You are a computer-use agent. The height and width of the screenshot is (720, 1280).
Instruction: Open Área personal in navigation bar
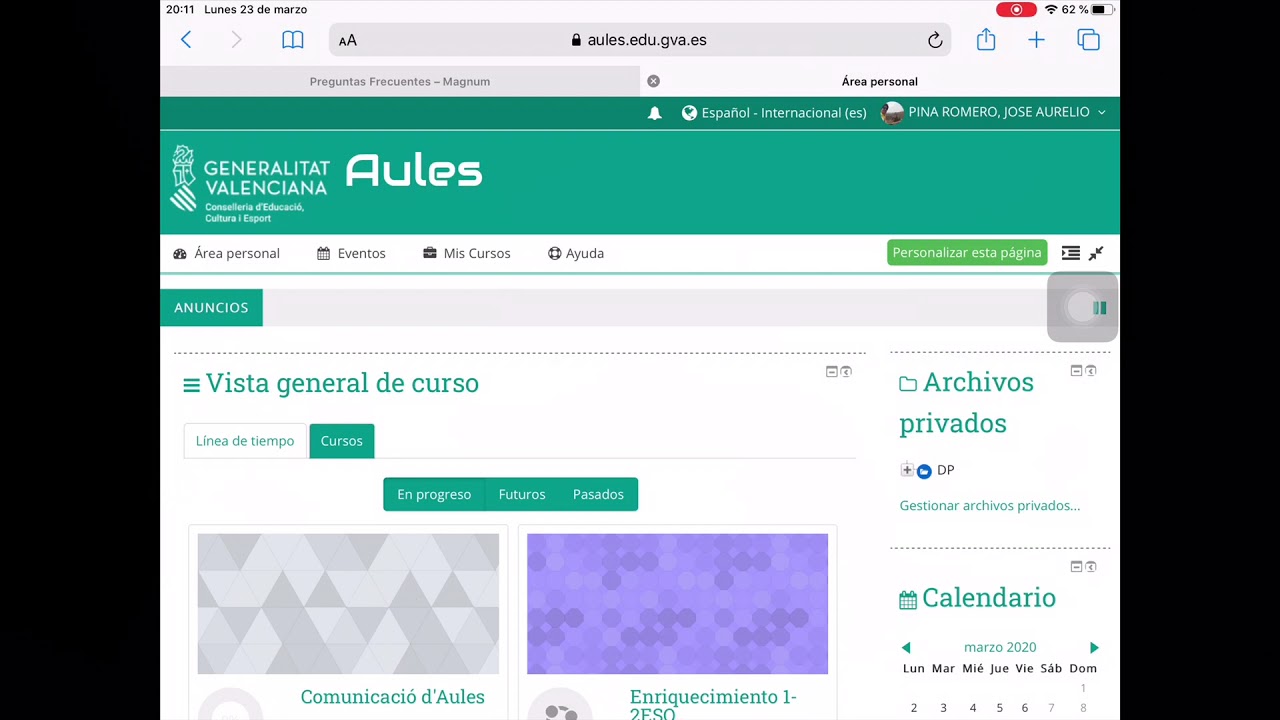227,253
